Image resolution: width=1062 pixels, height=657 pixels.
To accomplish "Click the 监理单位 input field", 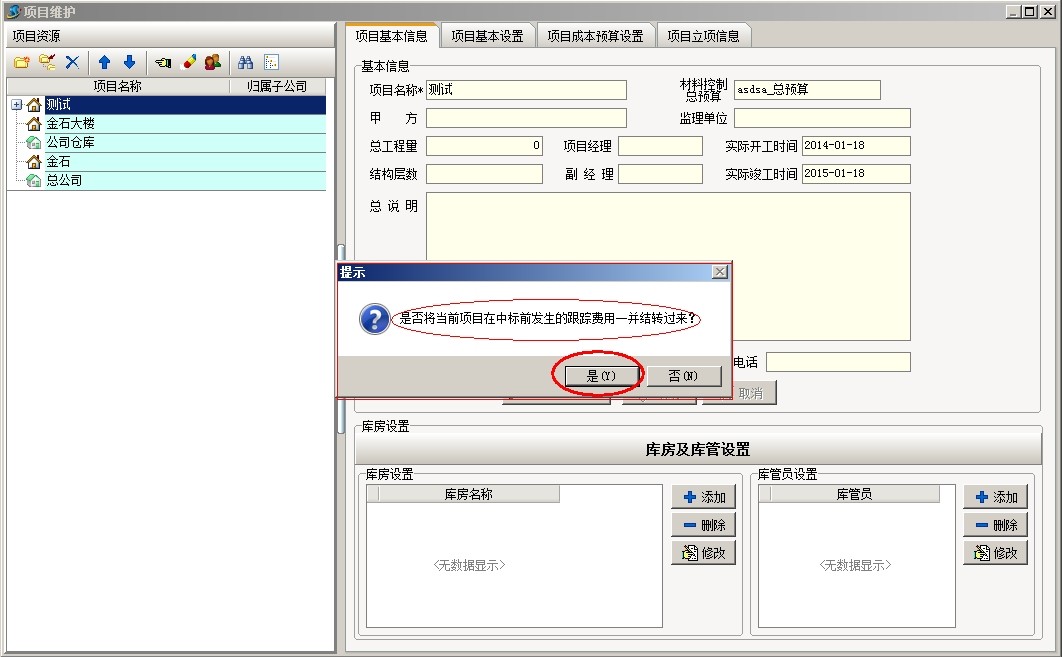I will [822, 119].
